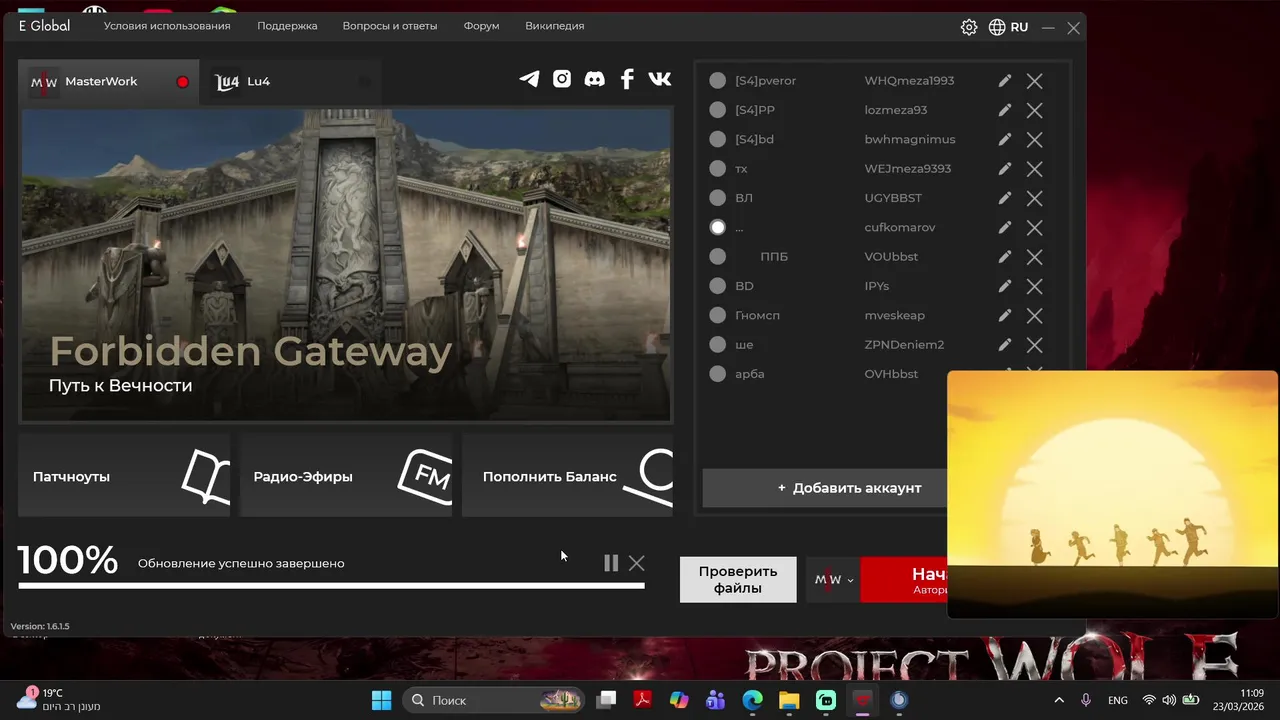Select the ше account radio button
The height and width of the screenshot is (720, 1280).
click(x=718, y=345)
